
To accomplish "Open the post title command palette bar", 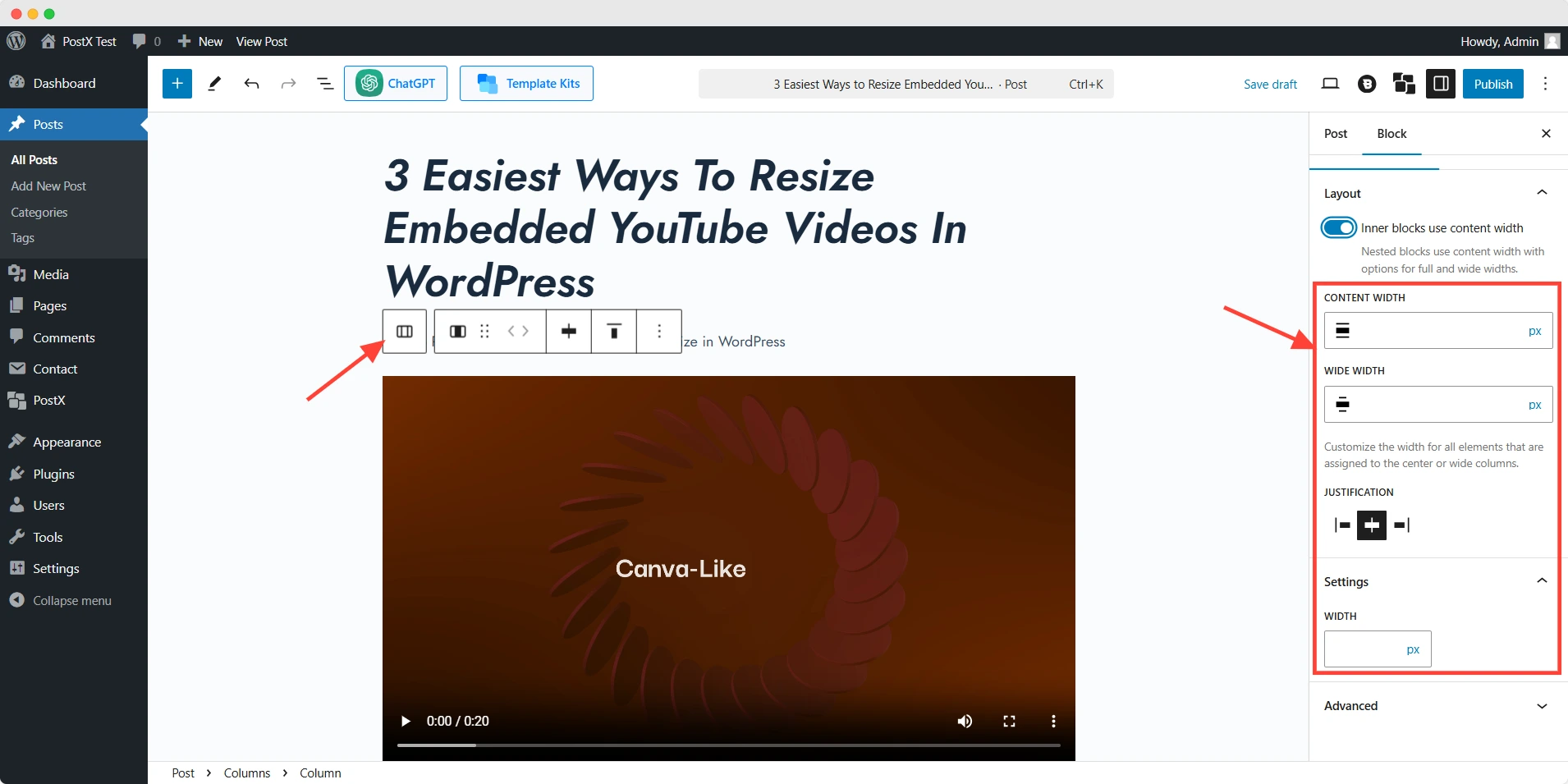I will (905, 84).
